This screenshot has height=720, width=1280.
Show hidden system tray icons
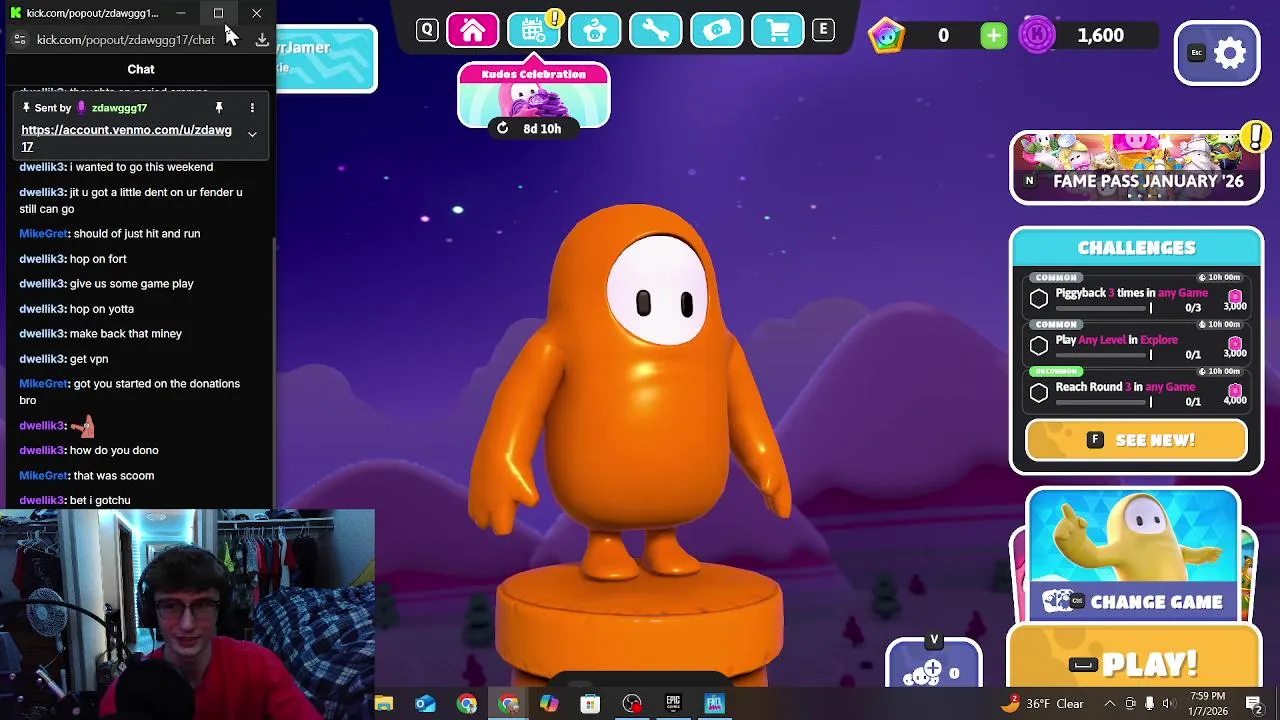coord(1108,704)
